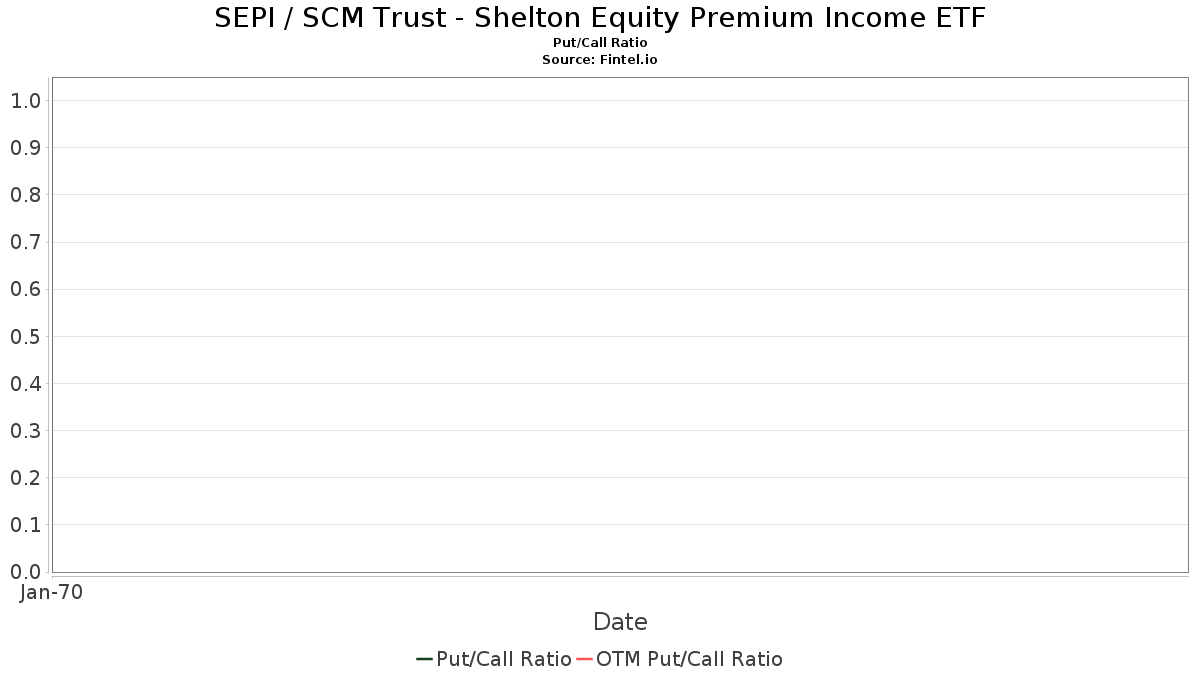Click the Put/Call Ratio subtitle under the title
Image resolution: width=1200 pixels, height=675 pixels.
click(600, 43)
